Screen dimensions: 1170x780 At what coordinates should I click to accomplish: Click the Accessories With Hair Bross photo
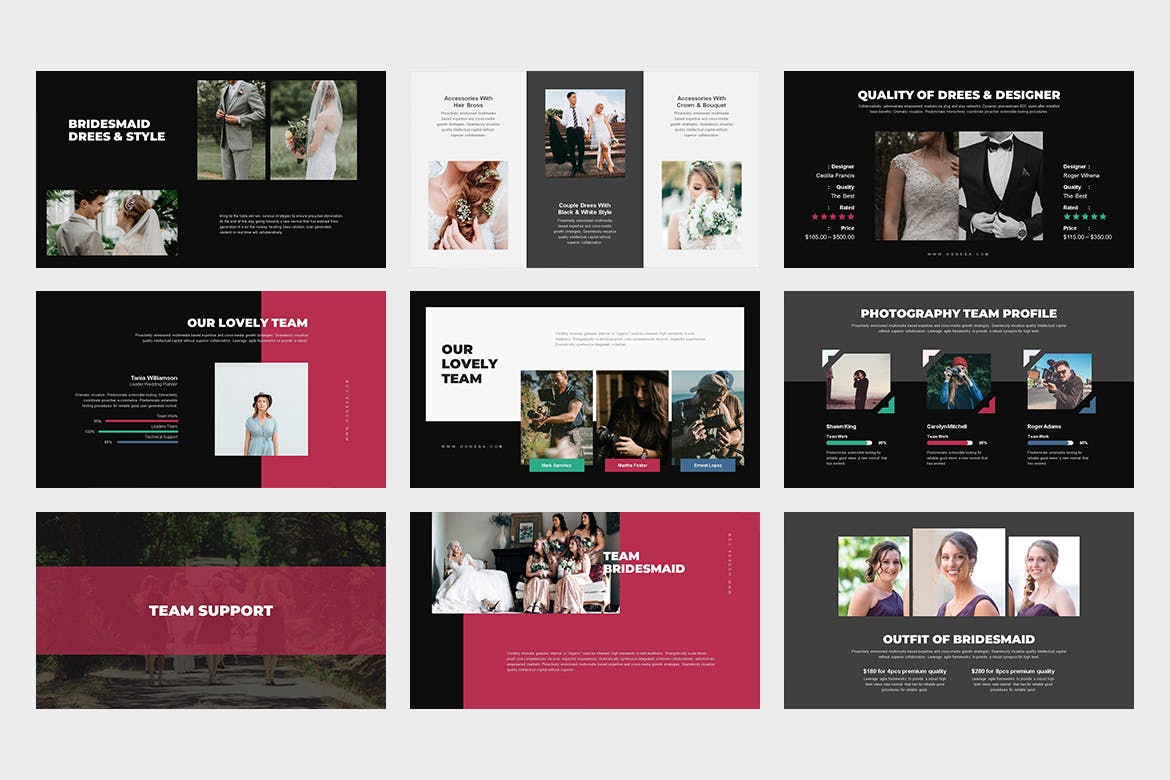[468, 205]
